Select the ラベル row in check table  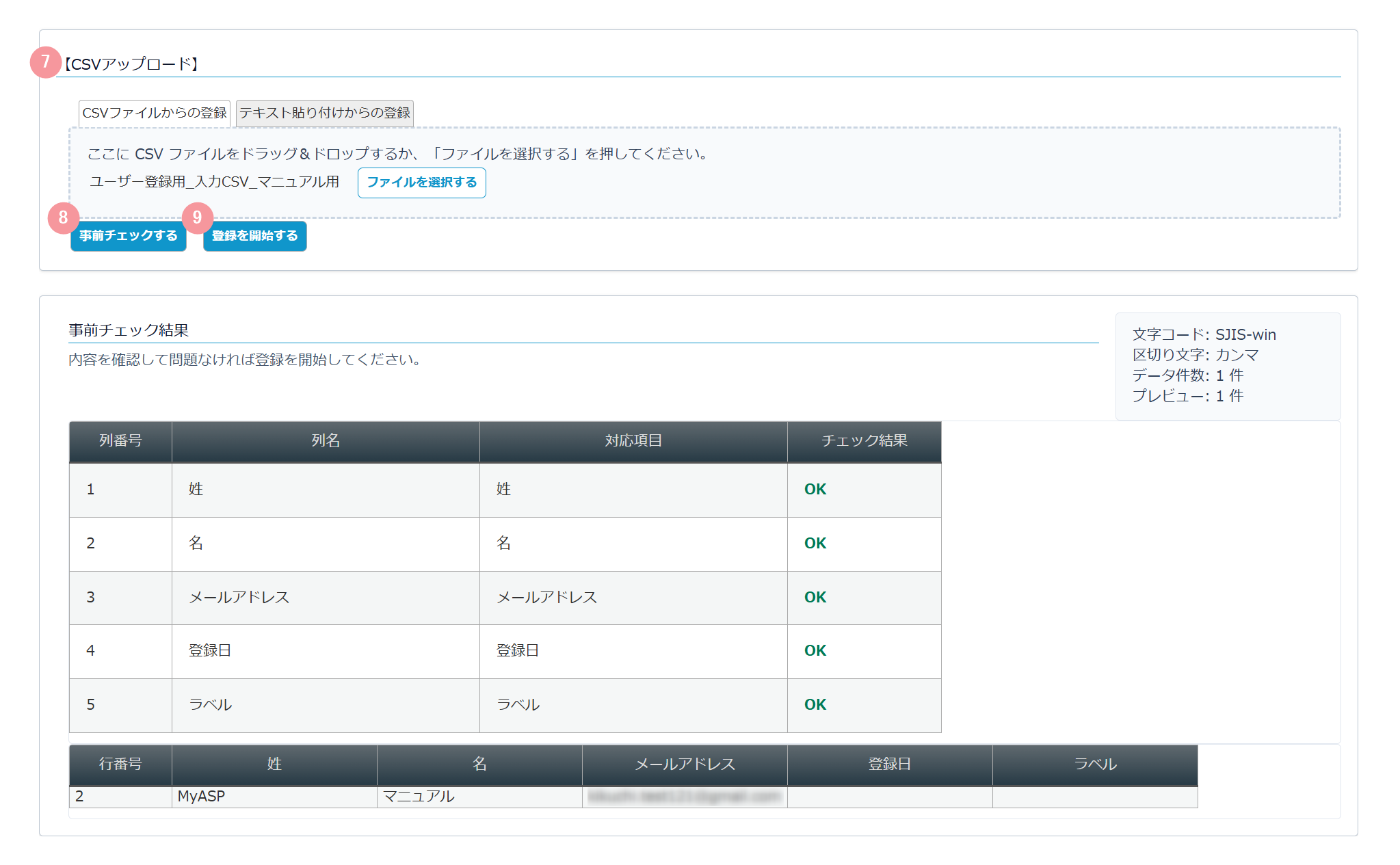tap(211, 705)
